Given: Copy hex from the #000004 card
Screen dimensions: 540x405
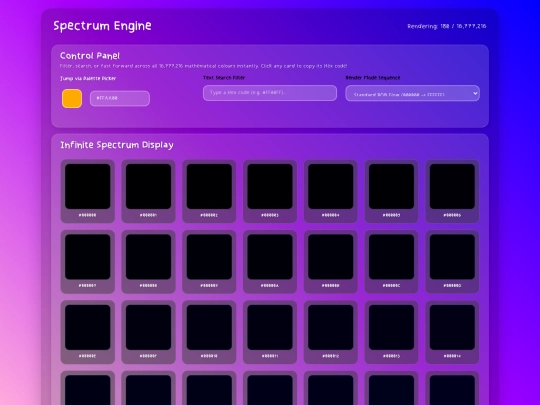Looking at the screenshot, I should click(x=331, y=191).
